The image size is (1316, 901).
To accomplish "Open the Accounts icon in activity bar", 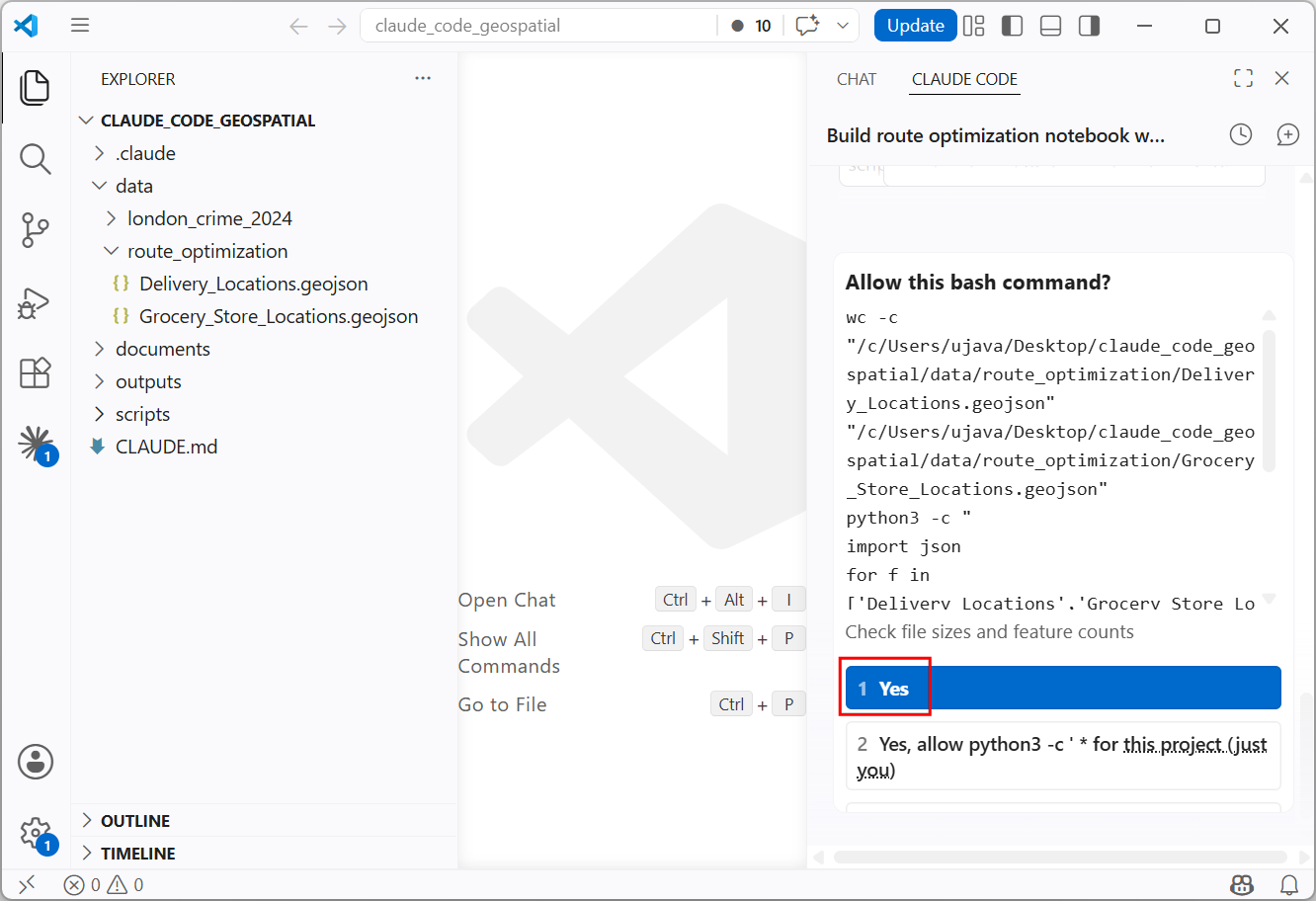I will [36, 762].
